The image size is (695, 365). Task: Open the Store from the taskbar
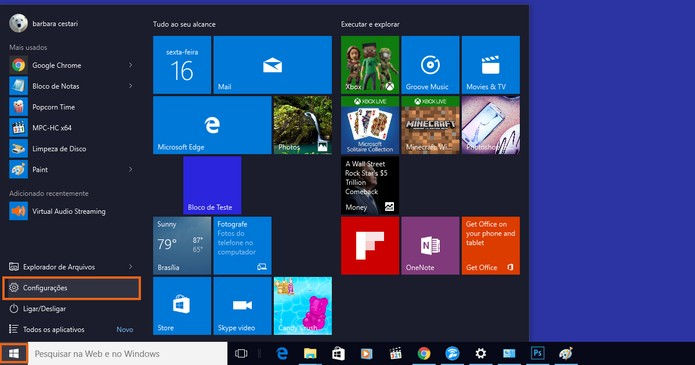[x=339, y=353]
